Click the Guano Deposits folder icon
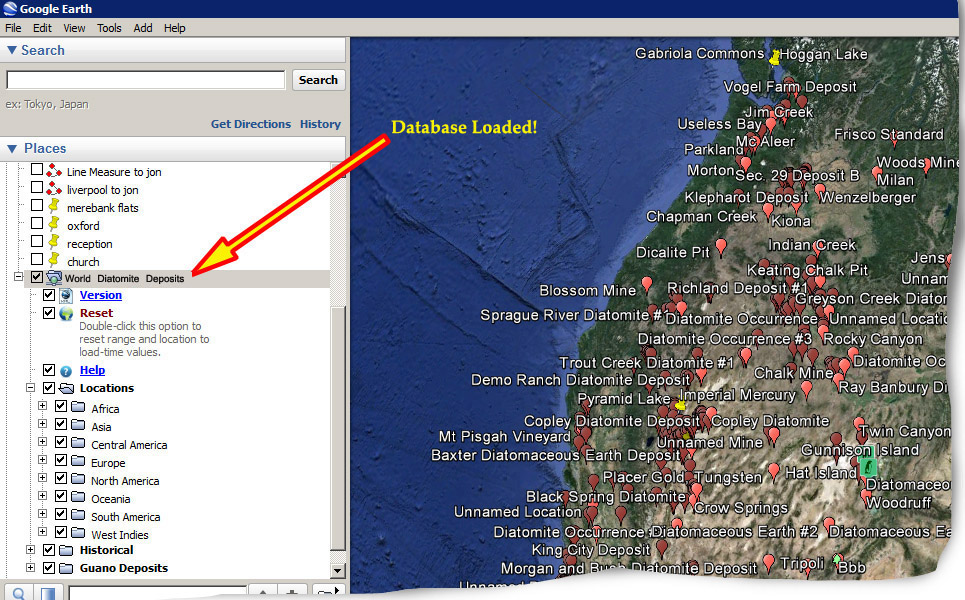Screen dimensions: 965x600 point(66,568)
